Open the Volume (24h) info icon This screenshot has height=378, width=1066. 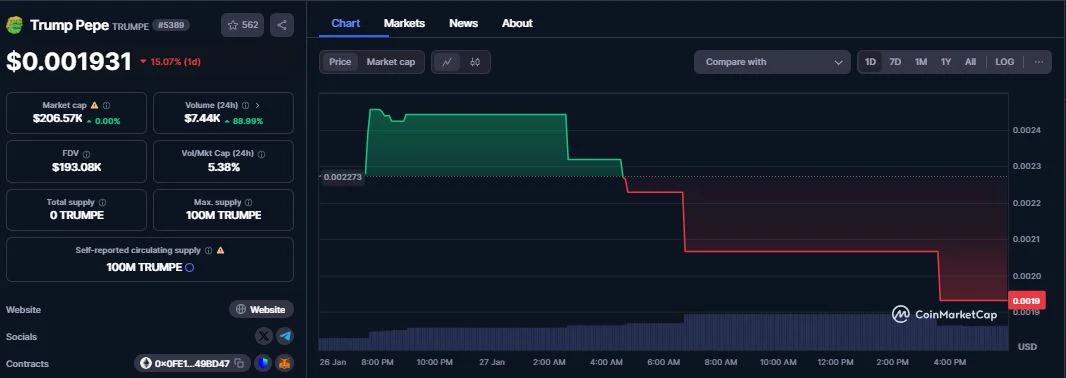point(245,105)
